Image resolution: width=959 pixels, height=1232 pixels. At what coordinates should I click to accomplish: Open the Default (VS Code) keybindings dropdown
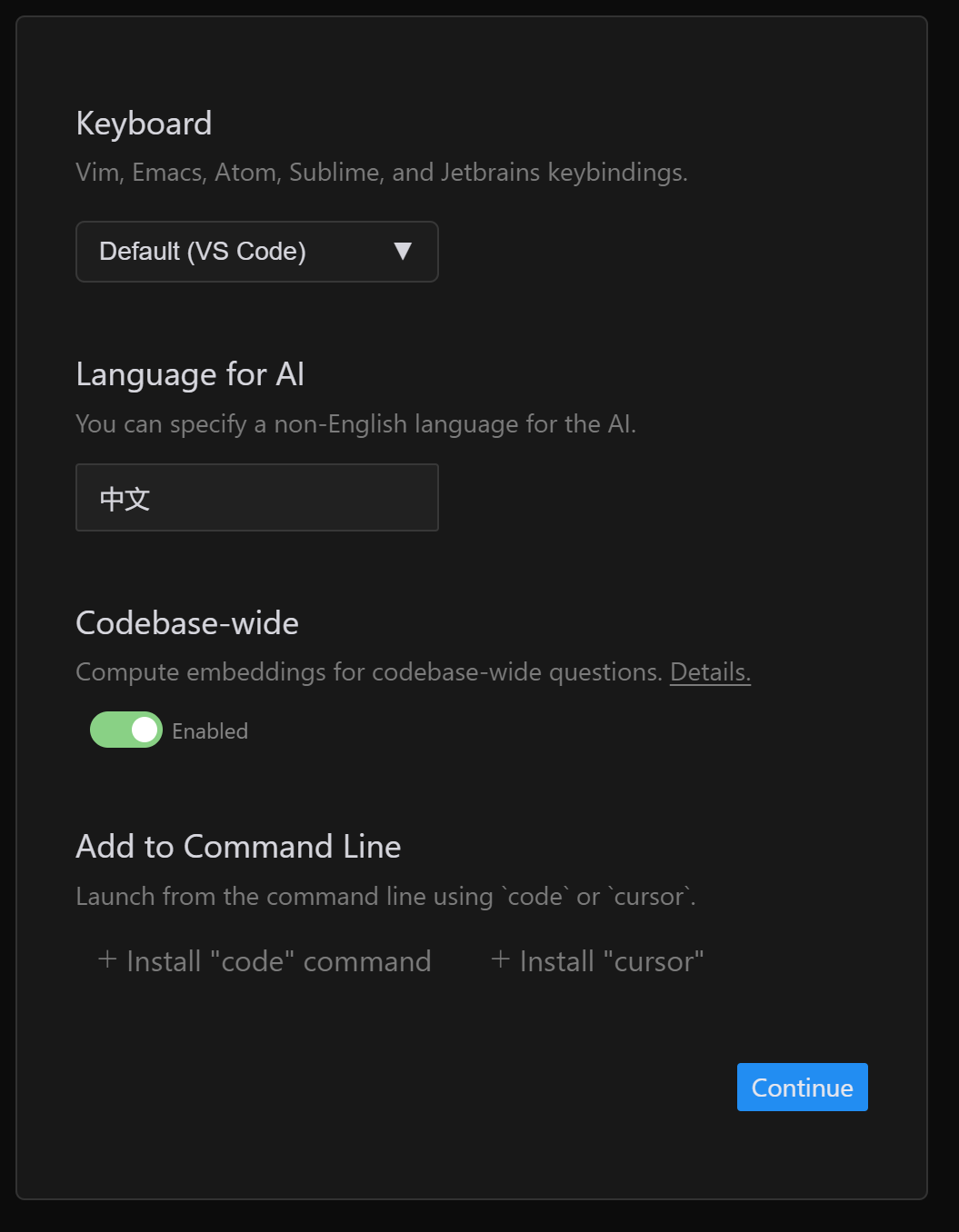[257, 252]
